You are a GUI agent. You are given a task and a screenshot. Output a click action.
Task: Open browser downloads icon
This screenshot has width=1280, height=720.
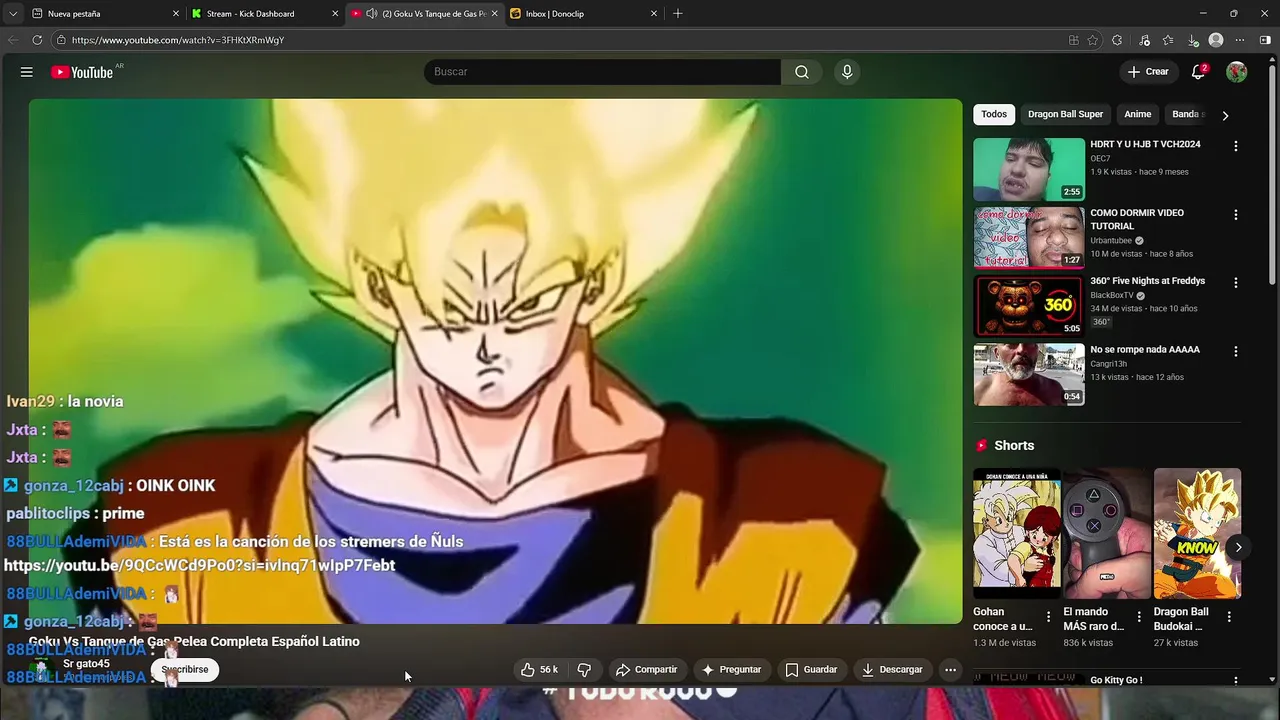[x=1192, y=40]
